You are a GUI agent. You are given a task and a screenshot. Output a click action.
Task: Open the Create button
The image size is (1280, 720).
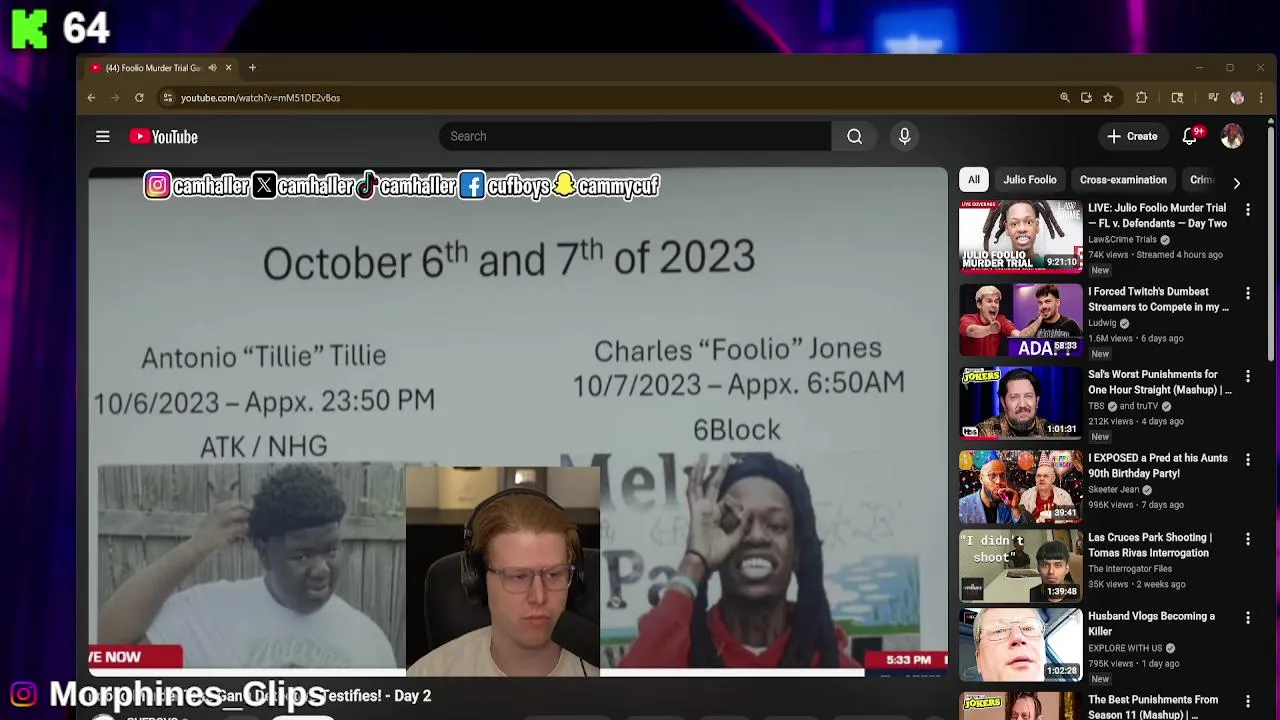1132,136
